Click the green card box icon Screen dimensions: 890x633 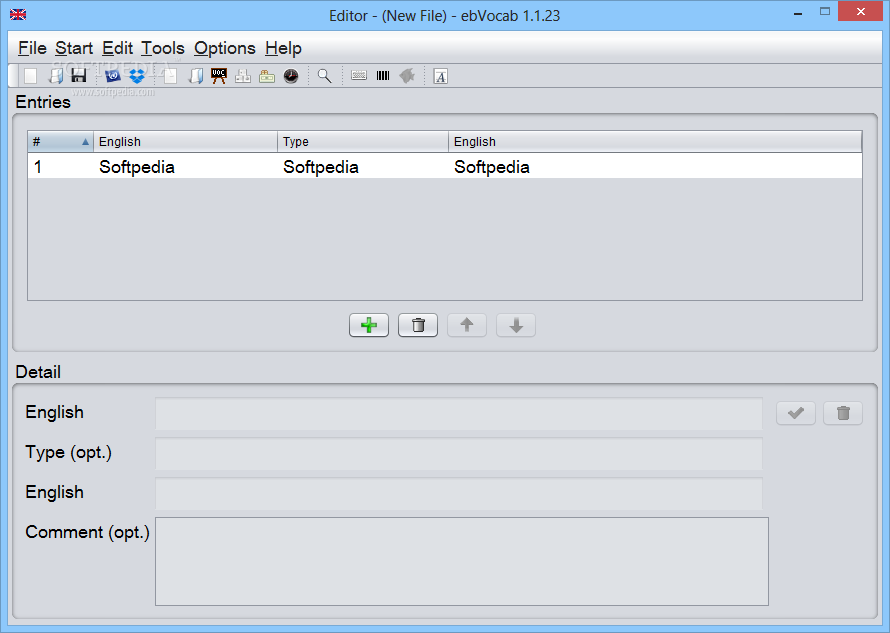[267, 76]
